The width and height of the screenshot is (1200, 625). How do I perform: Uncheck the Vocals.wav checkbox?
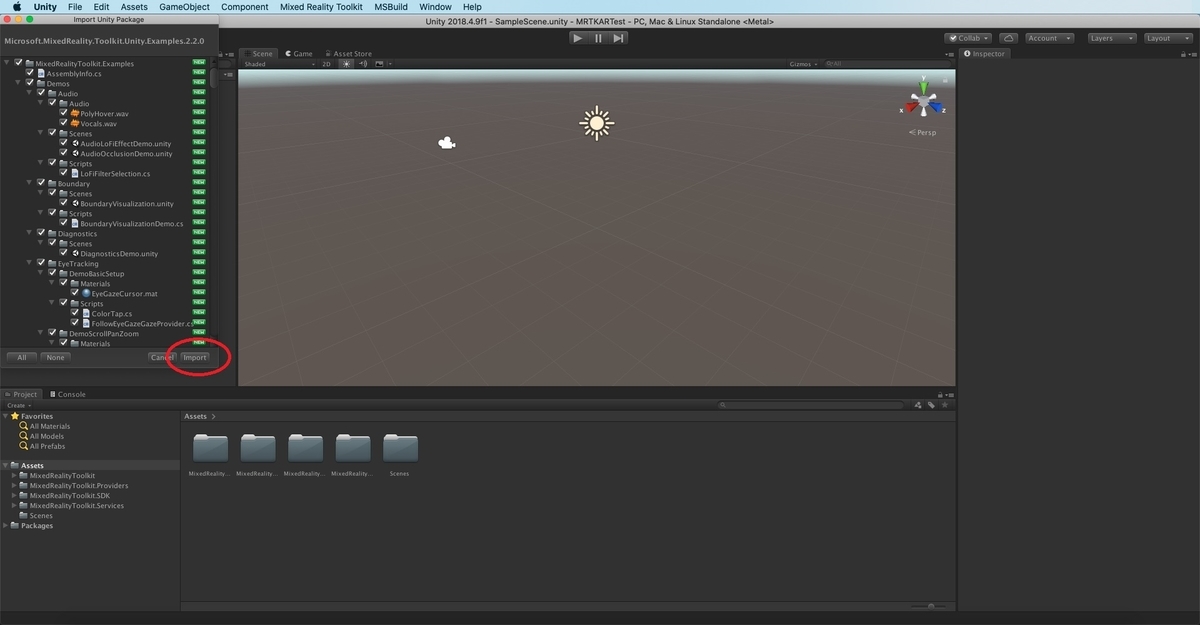pos(63,124)
